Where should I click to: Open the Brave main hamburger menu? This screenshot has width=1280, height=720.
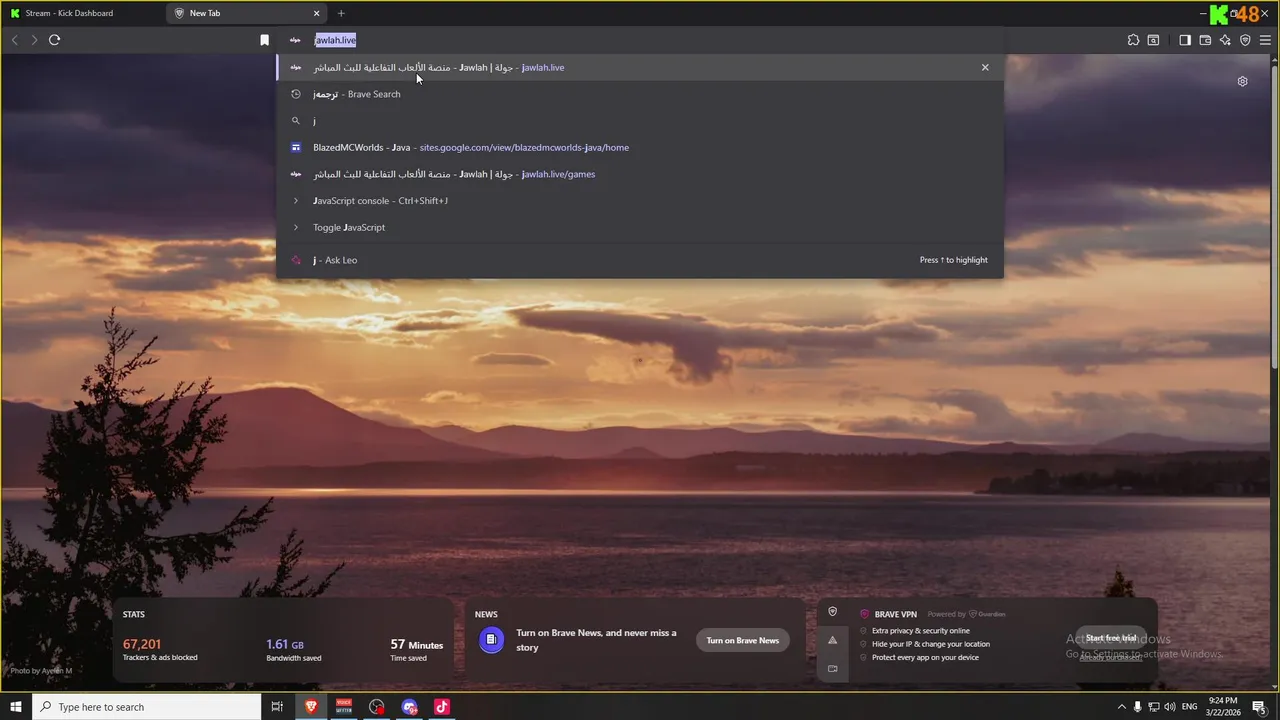pos(1265,40)
